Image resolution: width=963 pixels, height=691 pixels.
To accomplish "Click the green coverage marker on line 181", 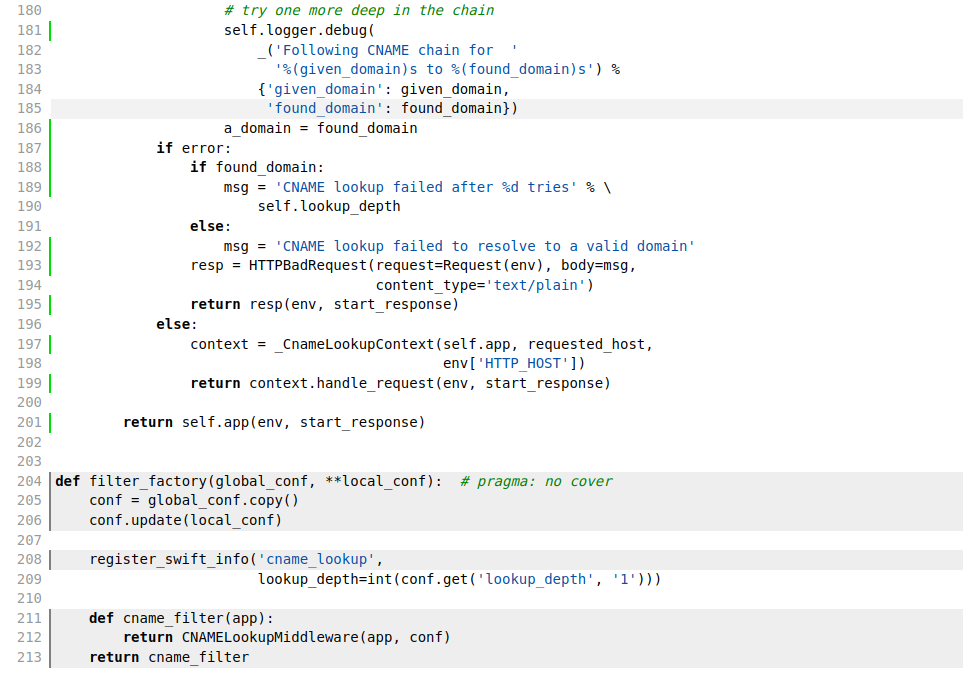I will pos(50,31).
